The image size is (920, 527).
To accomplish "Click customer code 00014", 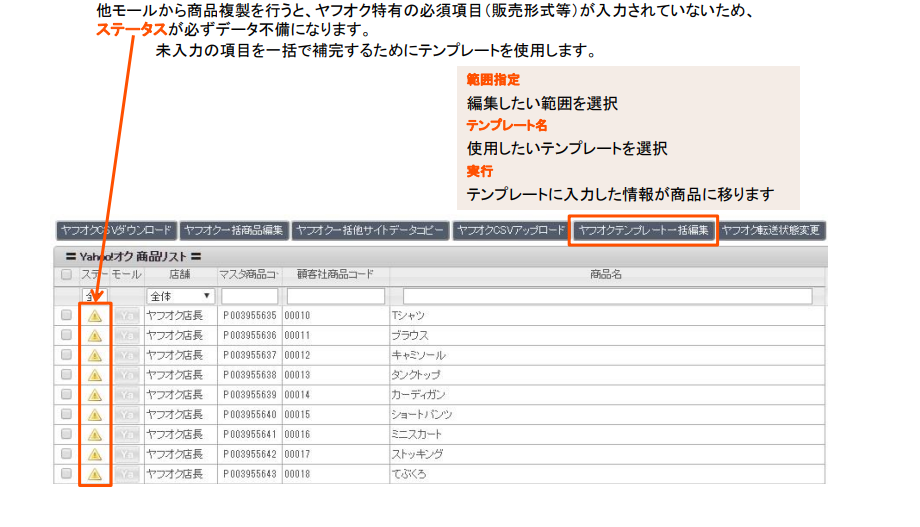I will [x=297, y=395].
